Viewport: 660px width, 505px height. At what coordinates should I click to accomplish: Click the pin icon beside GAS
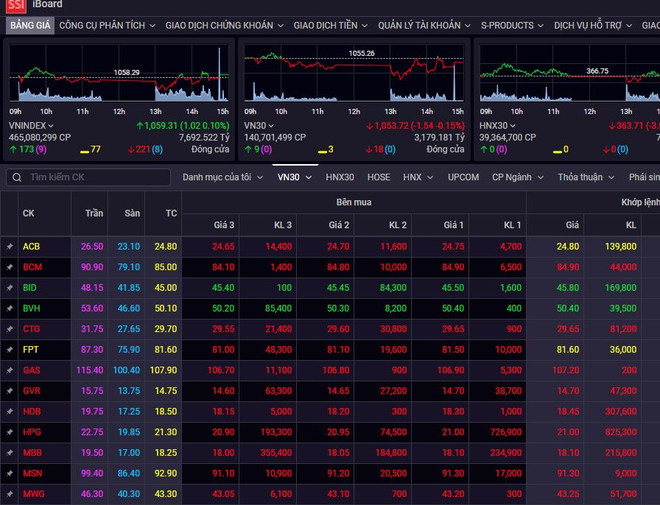point(9,370)
